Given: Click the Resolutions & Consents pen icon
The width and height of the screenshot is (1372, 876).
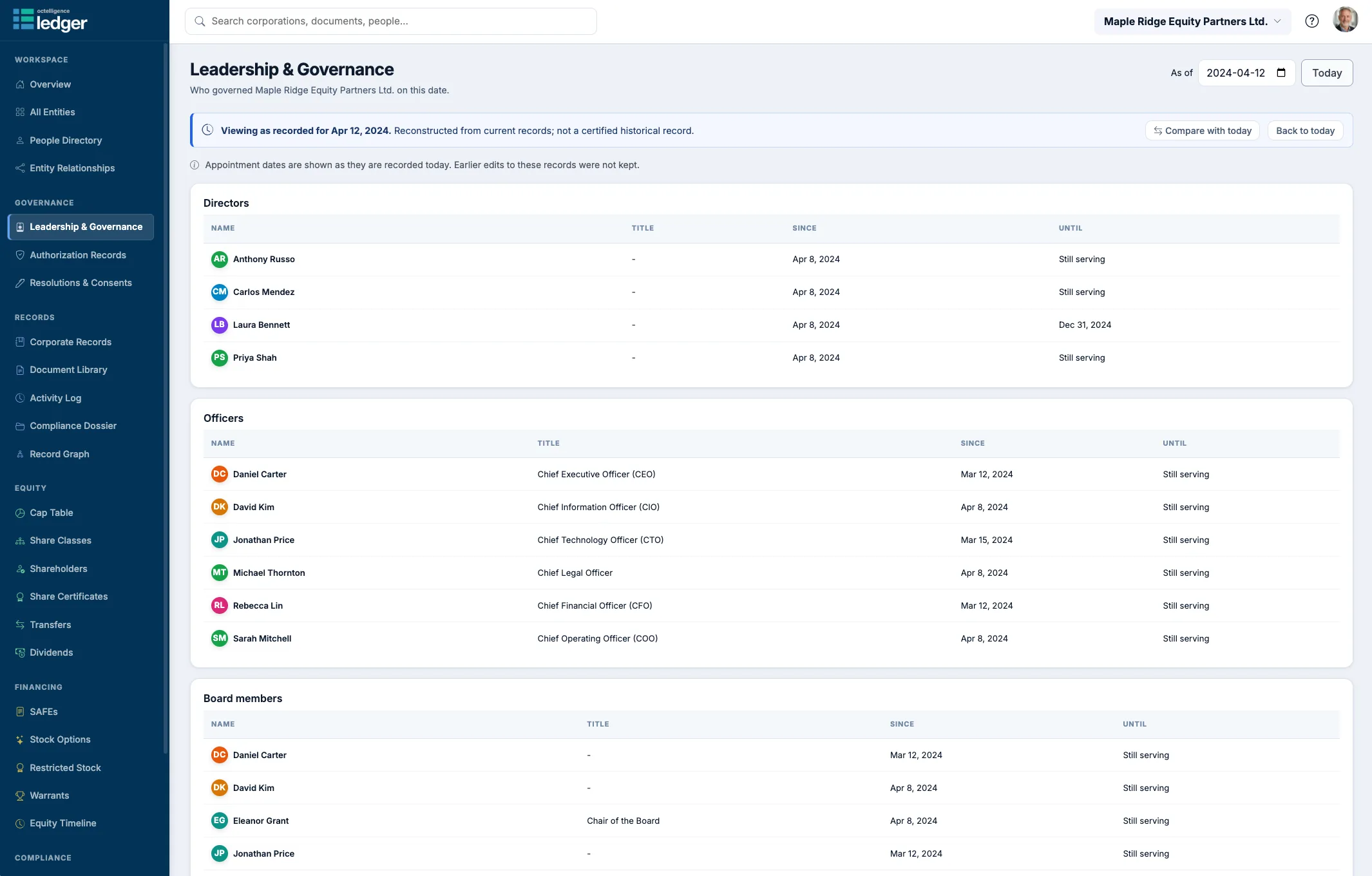Looking at the screenshot, I should (x=20, y=283).
